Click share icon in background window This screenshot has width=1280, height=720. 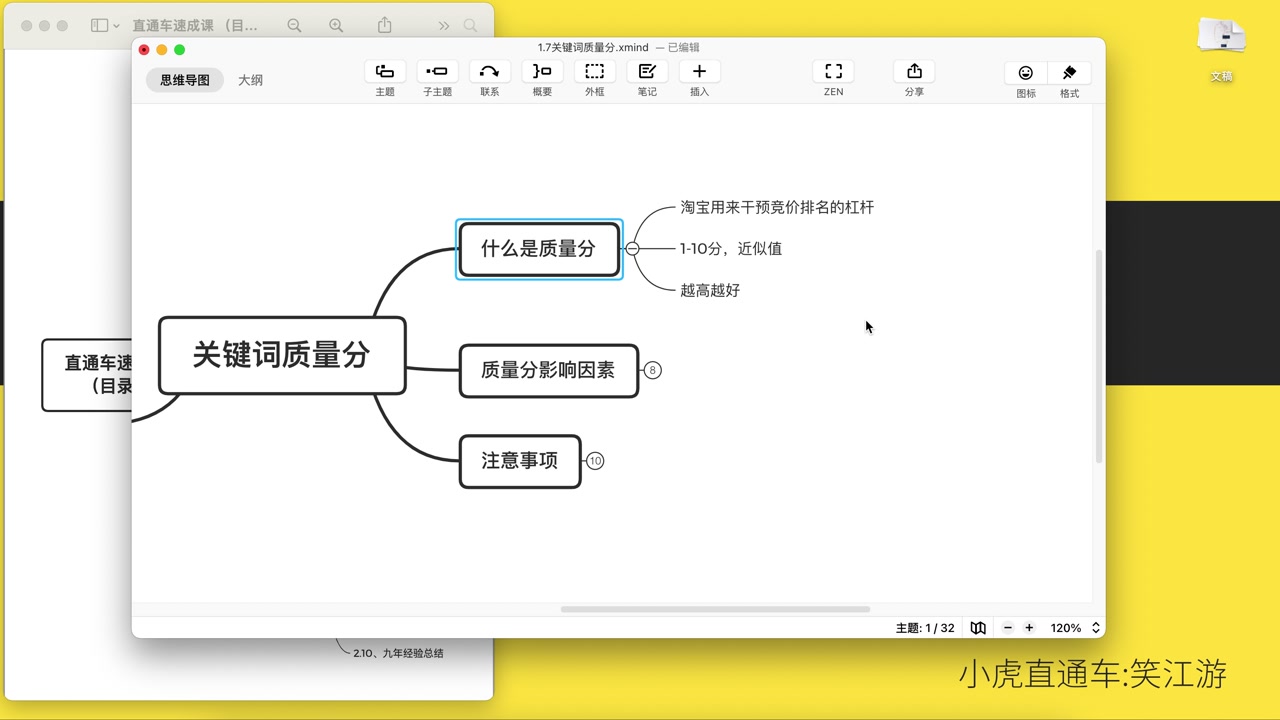pos(385,25)
